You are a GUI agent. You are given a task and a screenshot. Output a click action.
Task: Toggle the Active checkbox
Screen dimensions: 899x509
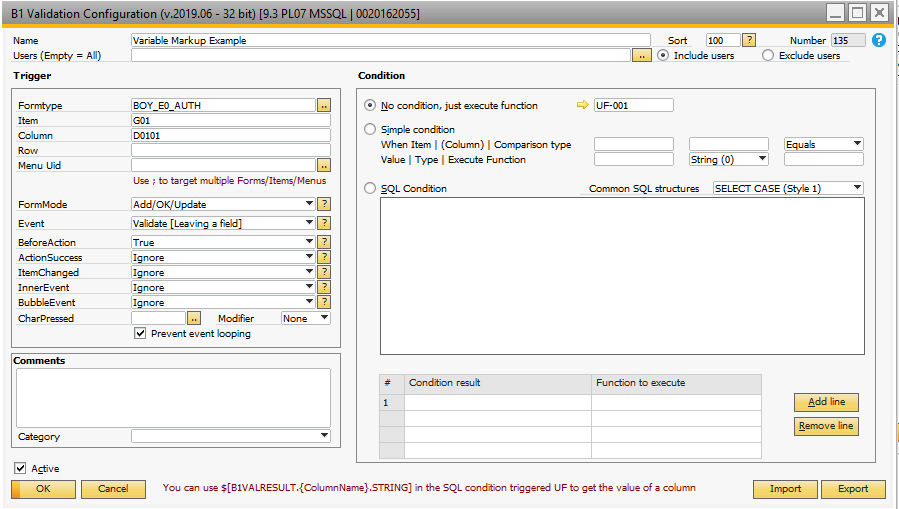[x=20, y=468]
